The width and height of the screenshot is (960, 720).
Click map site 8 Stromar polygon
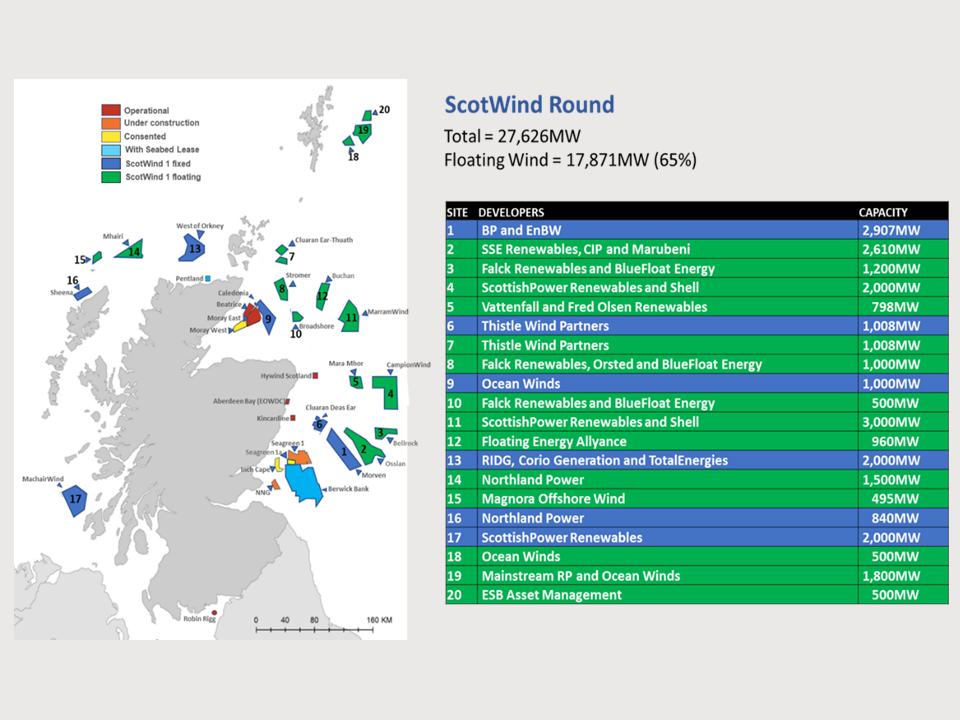tap(281, 289)
